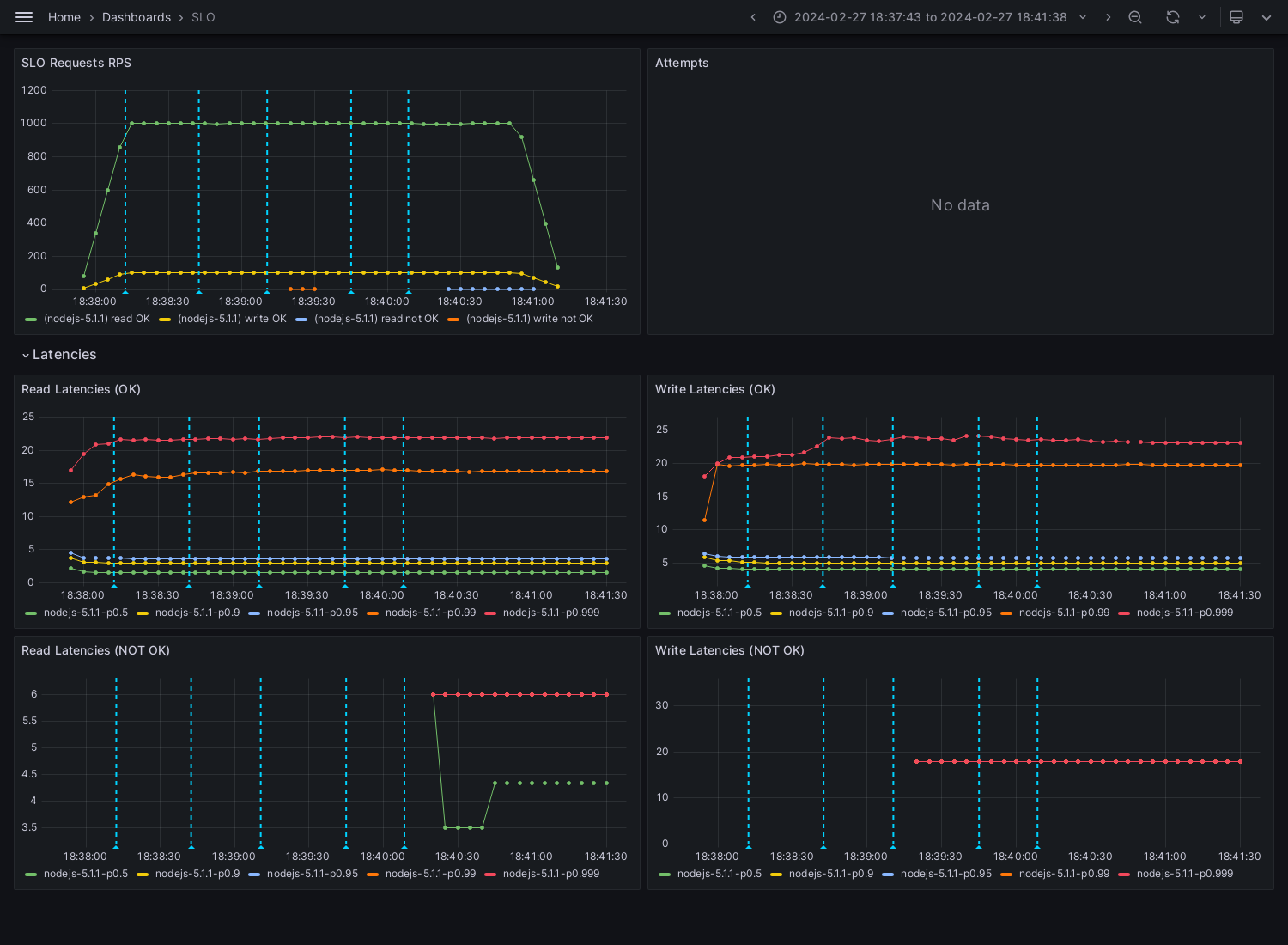Click the chevron beside the display icon
The image size is (1288, 945).
pyautogui.click(x=1267, y=17)
